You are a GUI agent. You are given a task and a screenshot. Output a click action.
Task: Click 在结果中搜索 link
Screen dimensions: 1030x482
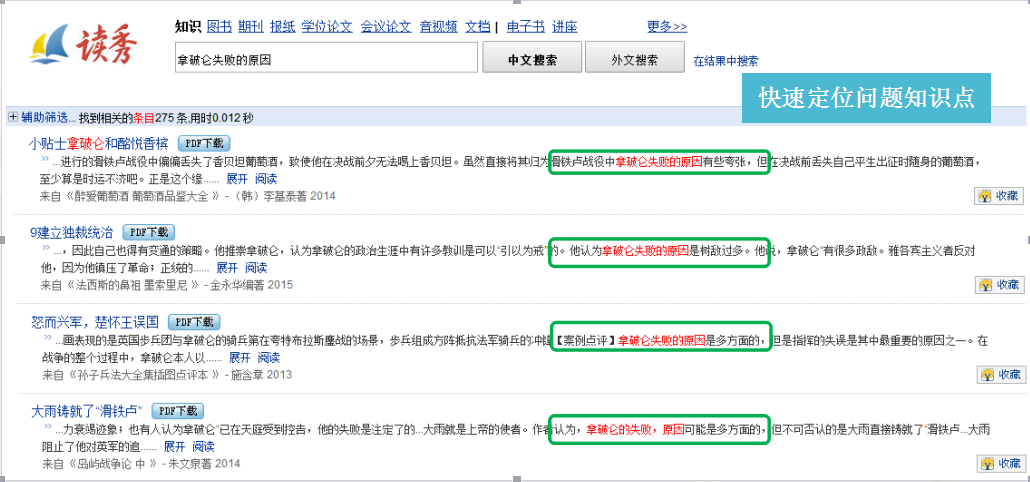[x=726, y=61]
